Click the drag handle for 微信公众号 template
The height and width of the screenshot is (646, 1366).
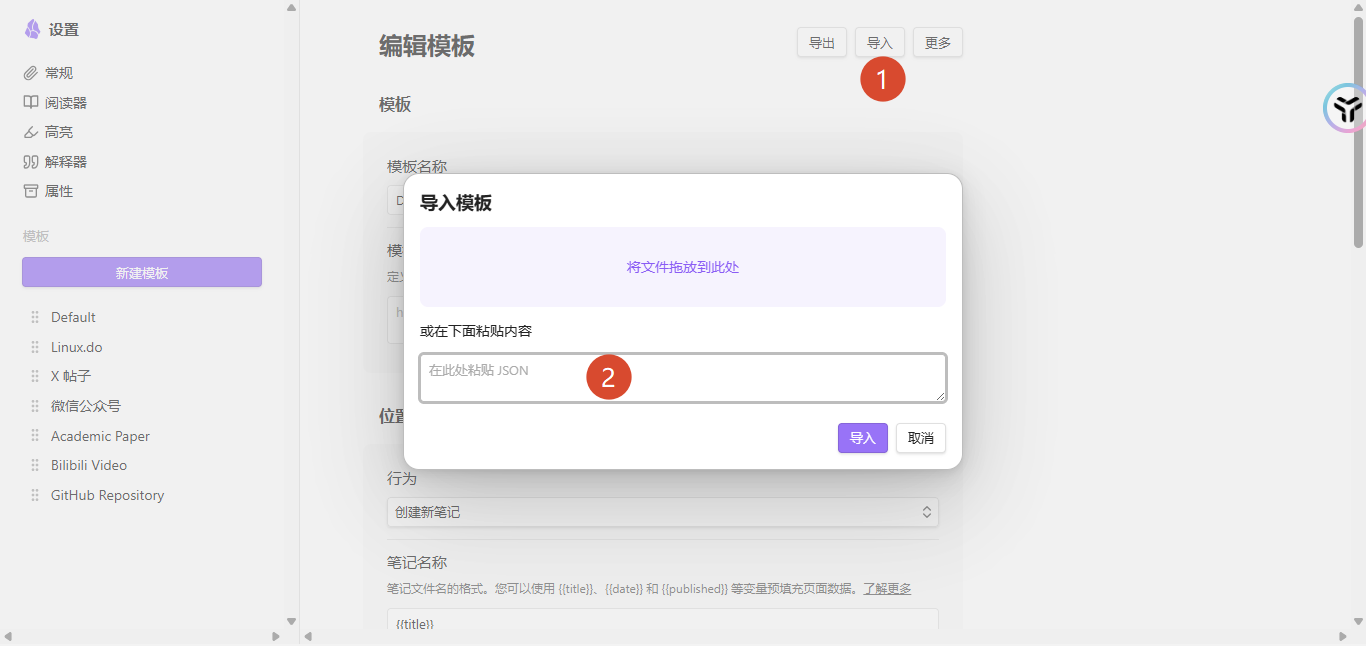tap(35, 406)
